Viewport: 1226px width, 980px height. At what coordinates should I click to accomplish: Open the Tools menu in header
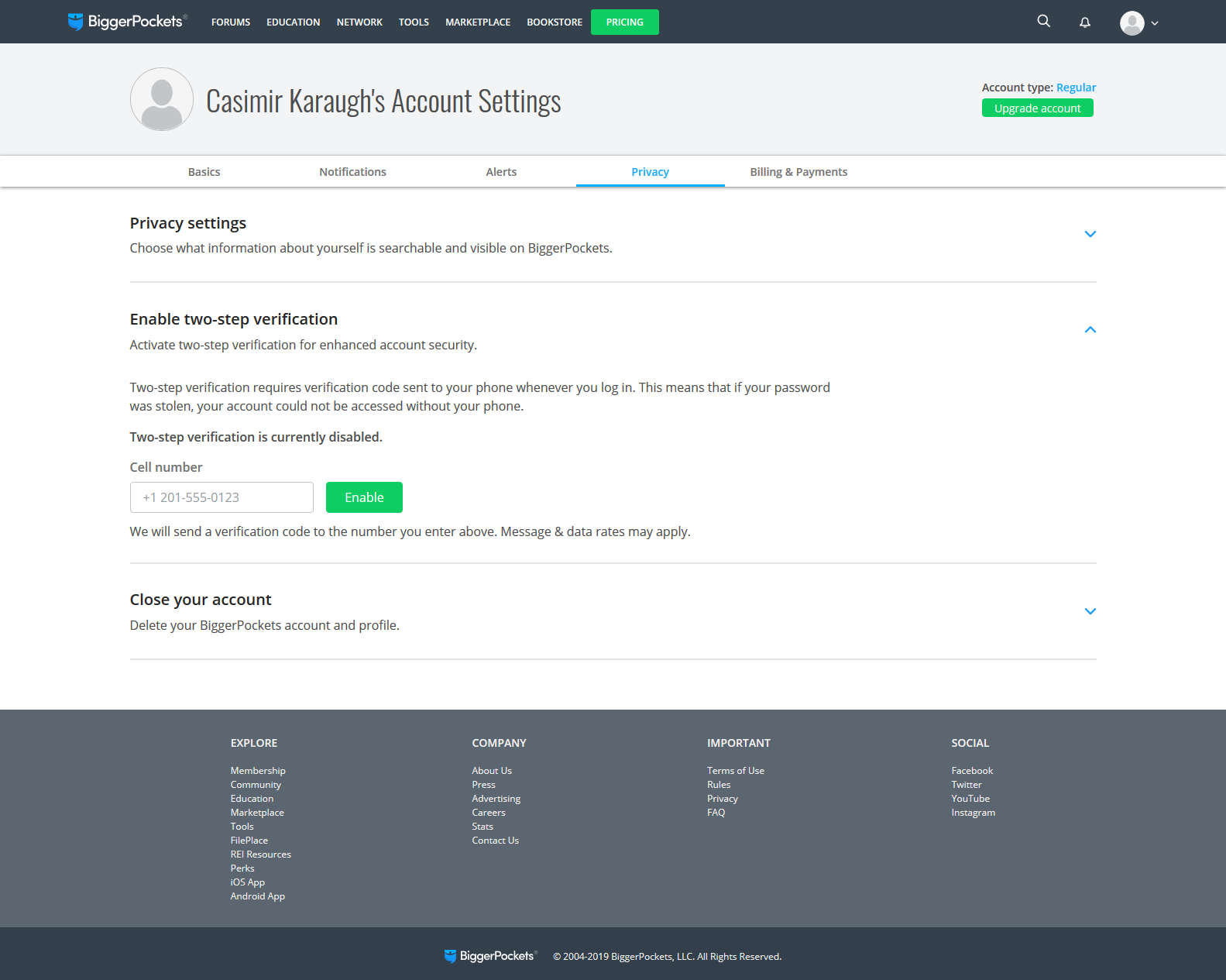[414, 22]
